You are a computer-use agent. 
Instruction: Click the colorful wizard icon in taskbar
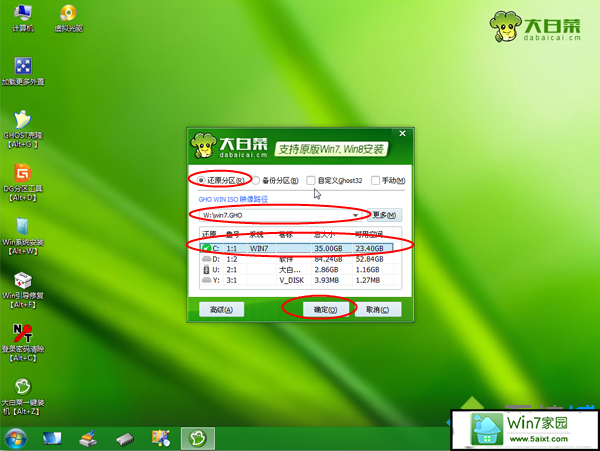coord(161,438)
